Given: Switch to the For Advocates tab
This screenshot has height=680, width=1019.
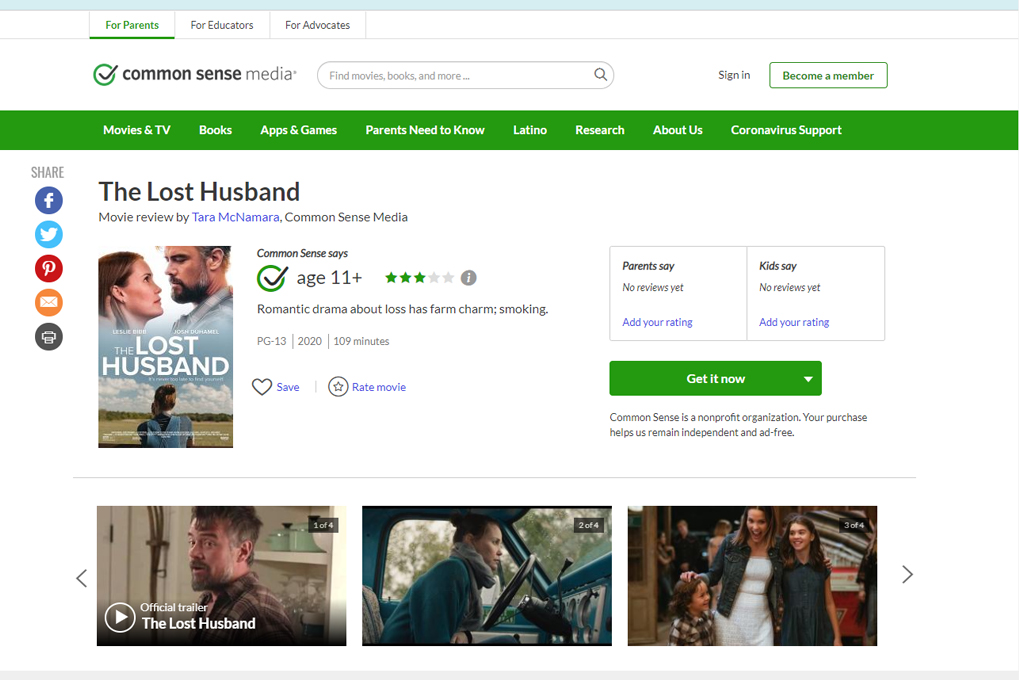Looking at the screenshot, I should point(318,25).
